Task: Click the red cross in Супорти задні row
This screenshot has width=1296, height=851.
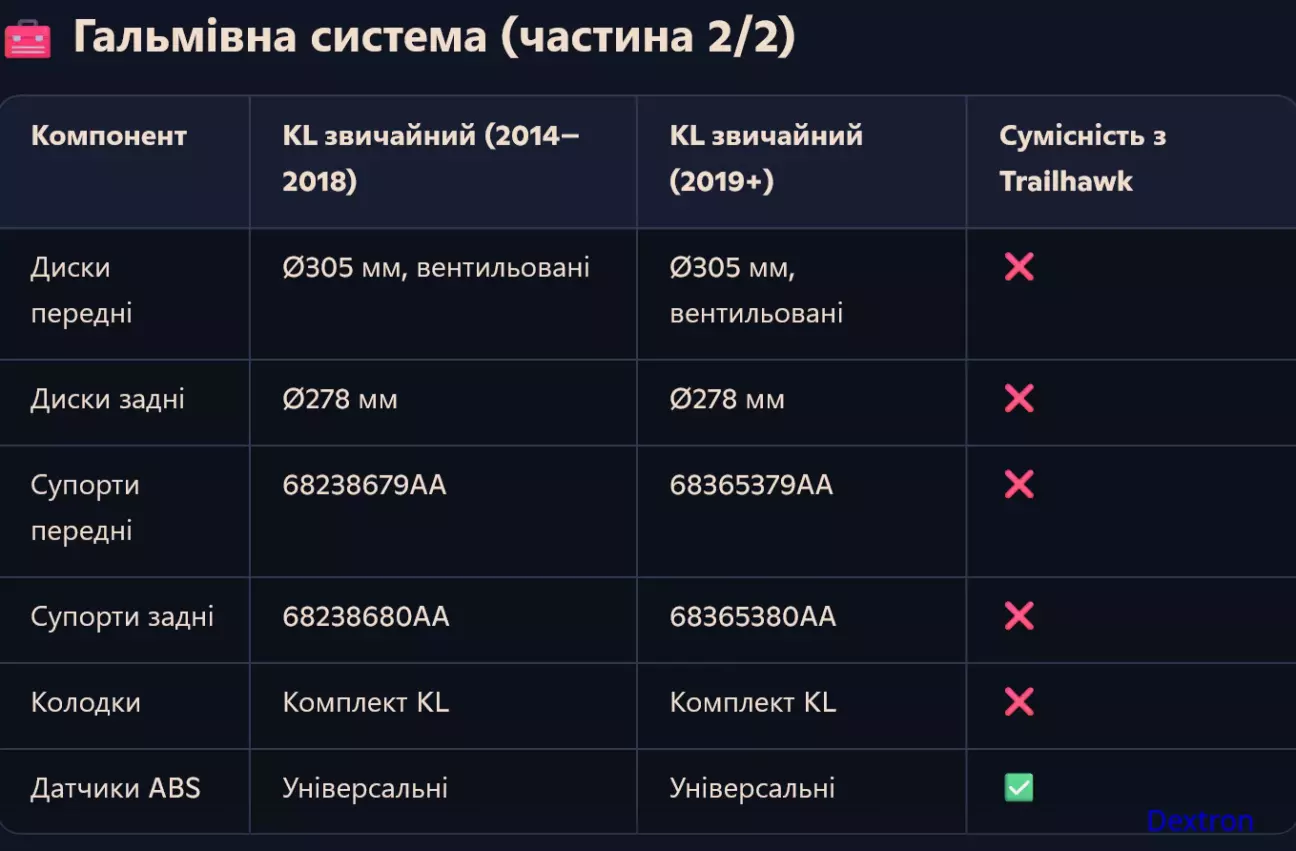Action: coord(1018,616)
